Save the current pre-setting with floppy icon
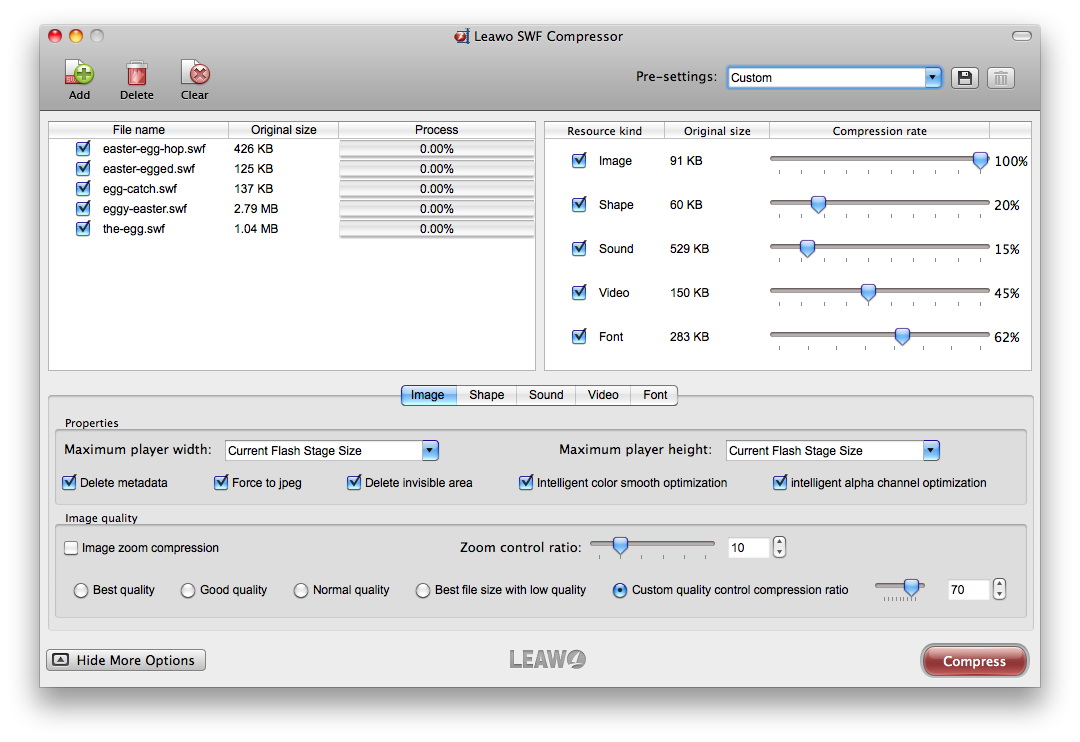 pyautogui.click(x=965, y=78)
